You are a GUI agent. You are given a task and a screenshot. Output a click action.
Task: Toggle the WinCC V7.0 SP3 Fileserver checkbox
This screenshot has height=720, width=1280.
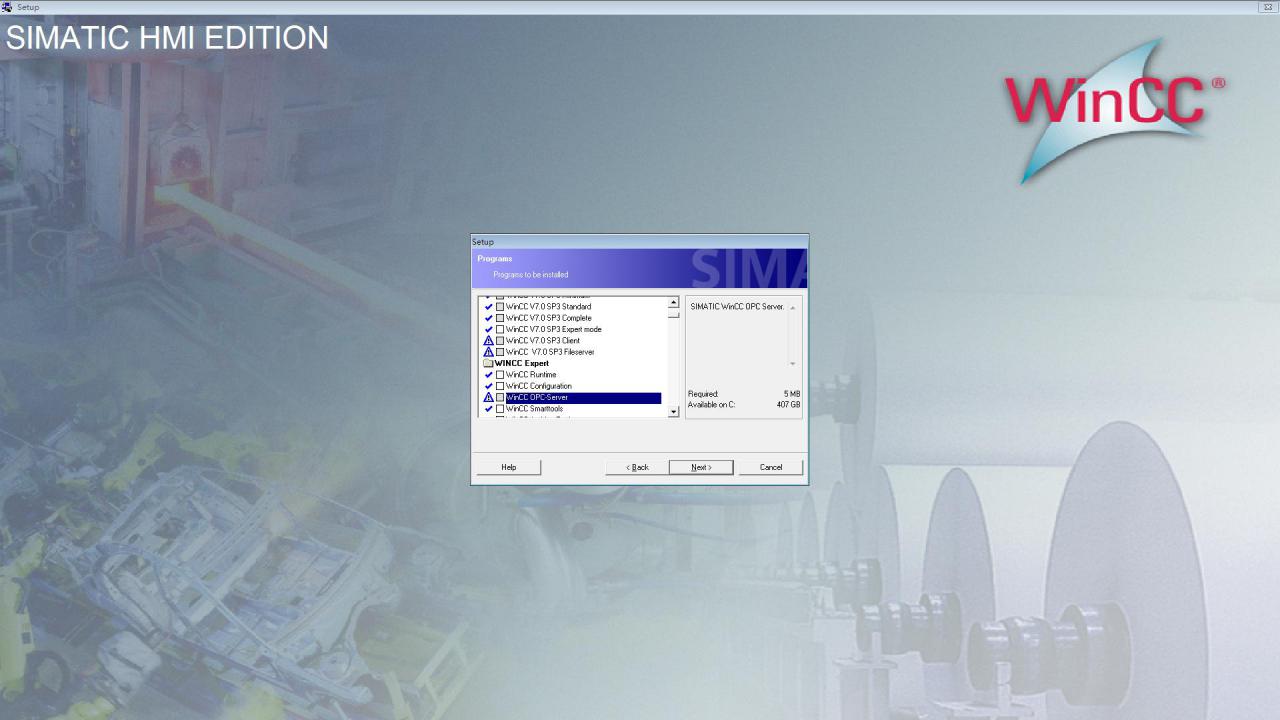pos(500,352)
